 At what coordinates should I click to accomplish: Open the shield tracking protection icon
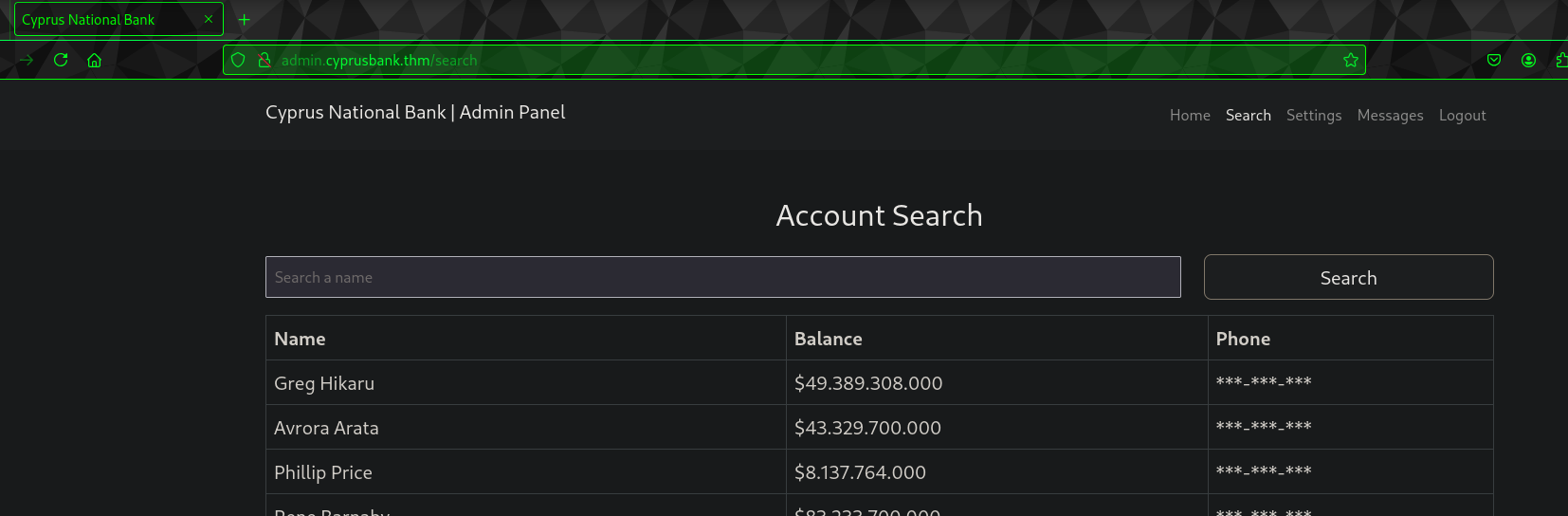[238, 60]
